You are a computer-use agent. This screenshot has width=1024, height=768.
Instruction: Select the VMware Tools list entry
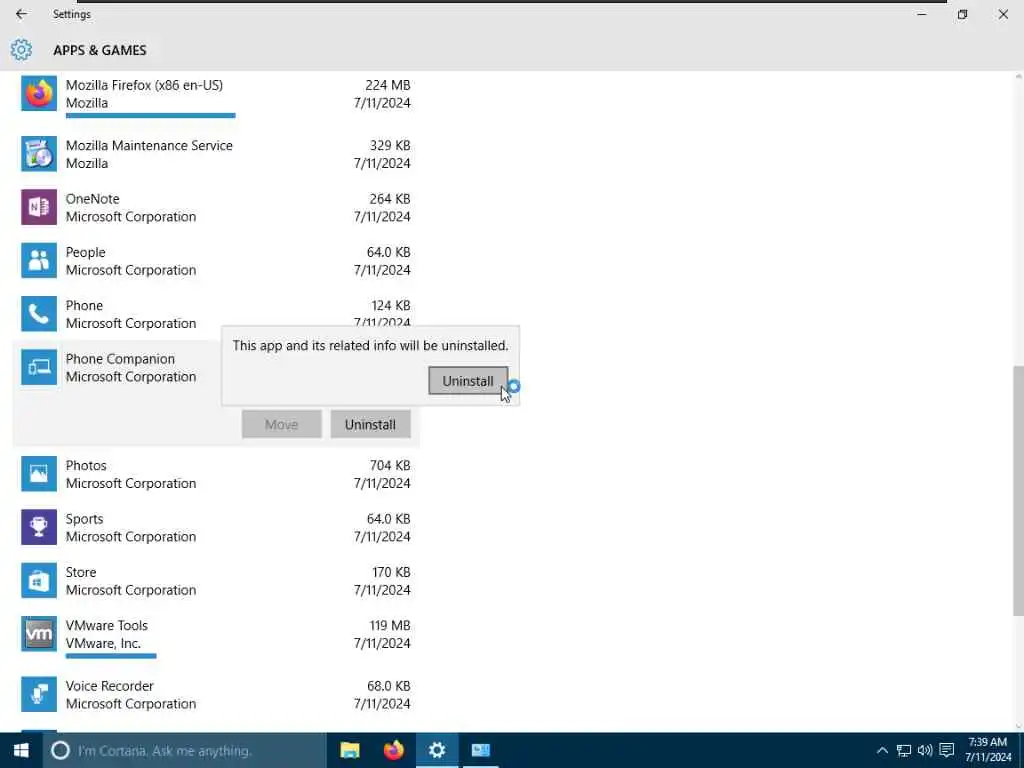(216, 637)
